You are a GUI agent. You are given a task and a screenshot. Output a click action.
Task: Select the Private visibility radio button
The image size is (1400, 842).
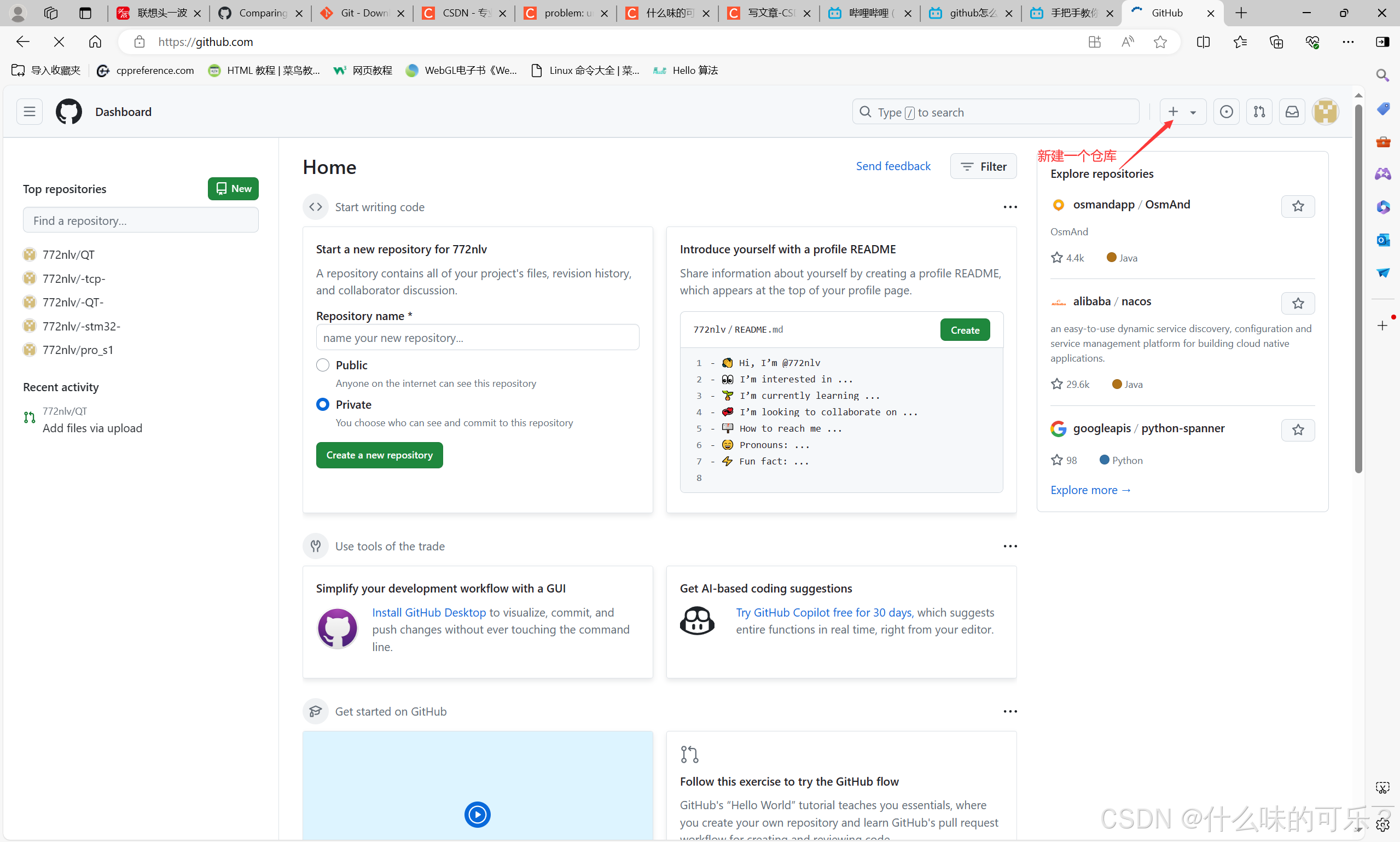click(323, 404)
